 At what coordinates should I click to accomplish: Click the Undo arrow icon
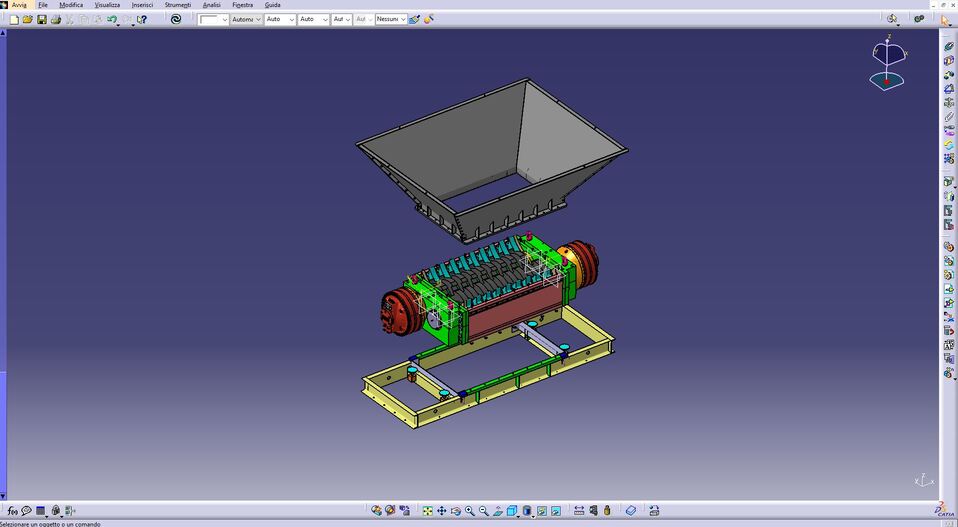[x=111, y=19]
